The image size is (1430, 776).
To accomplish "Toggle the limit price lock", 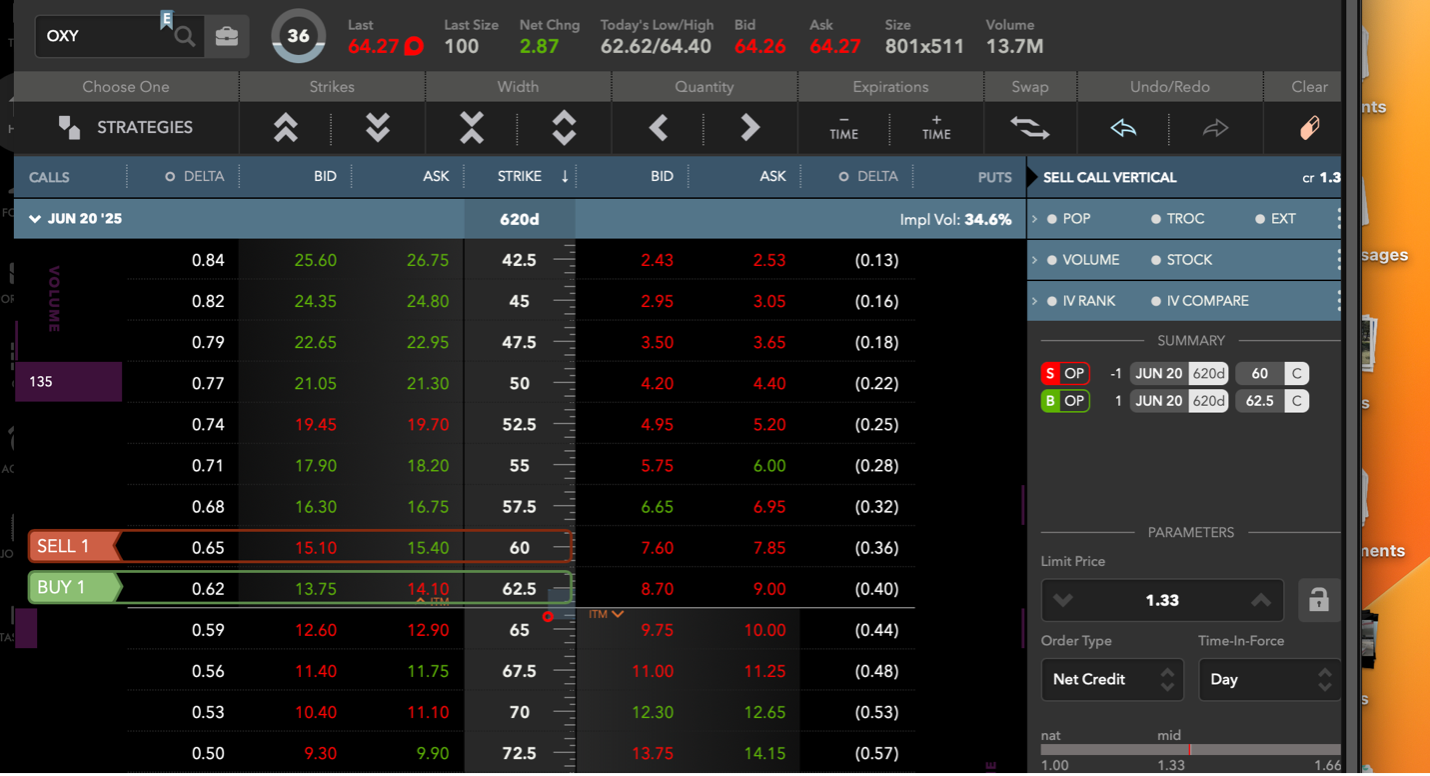I will (x=1318, y=600).
